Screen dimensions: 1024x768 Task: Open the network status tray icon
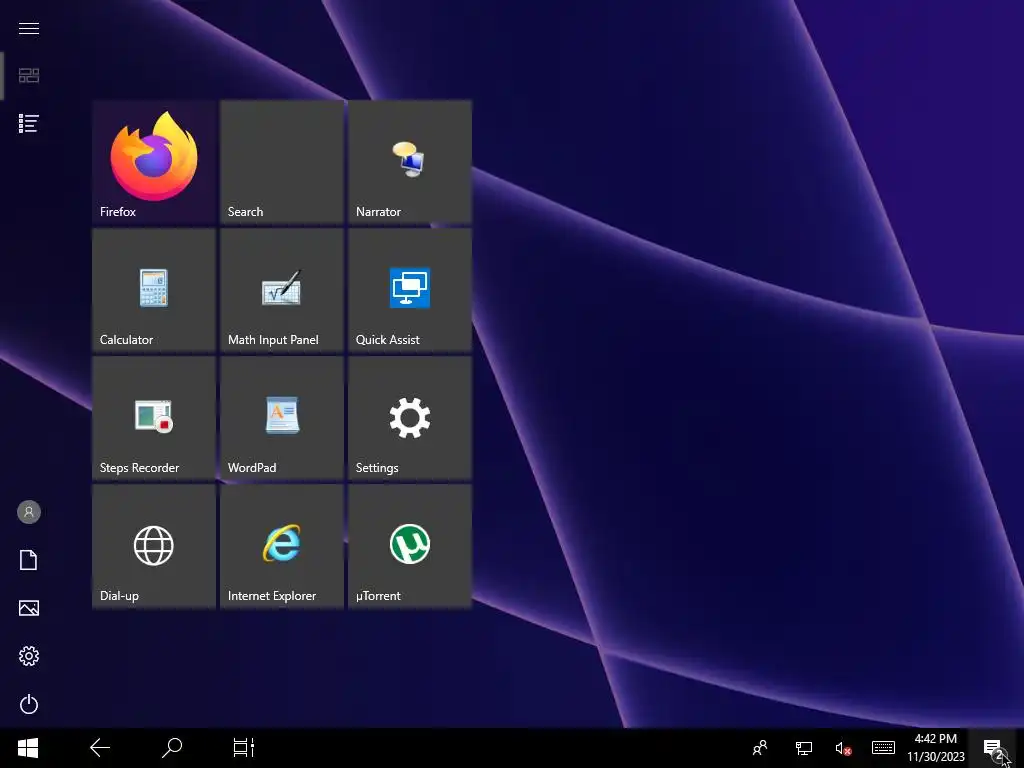(x=803, y=748)
